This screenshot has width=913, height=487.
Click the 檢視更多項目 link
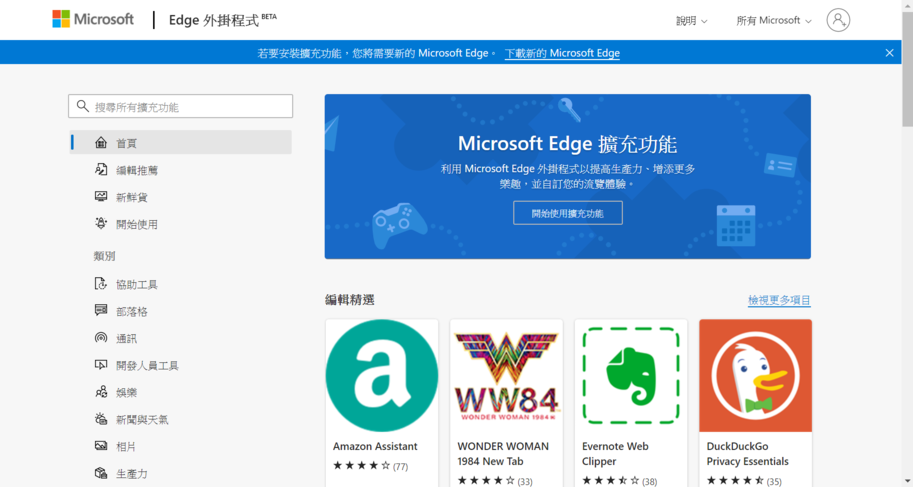click(x=779, y=300)
